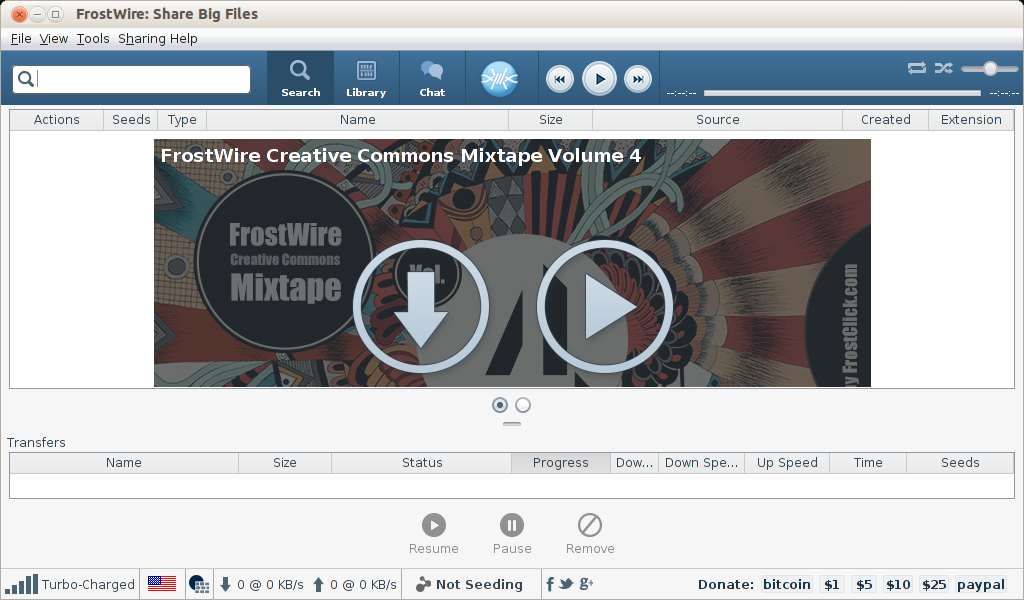The height and width of the screenshot is (600, 1024).
Task: Click the Down Speed column header
Action: (x=701, y=462)
